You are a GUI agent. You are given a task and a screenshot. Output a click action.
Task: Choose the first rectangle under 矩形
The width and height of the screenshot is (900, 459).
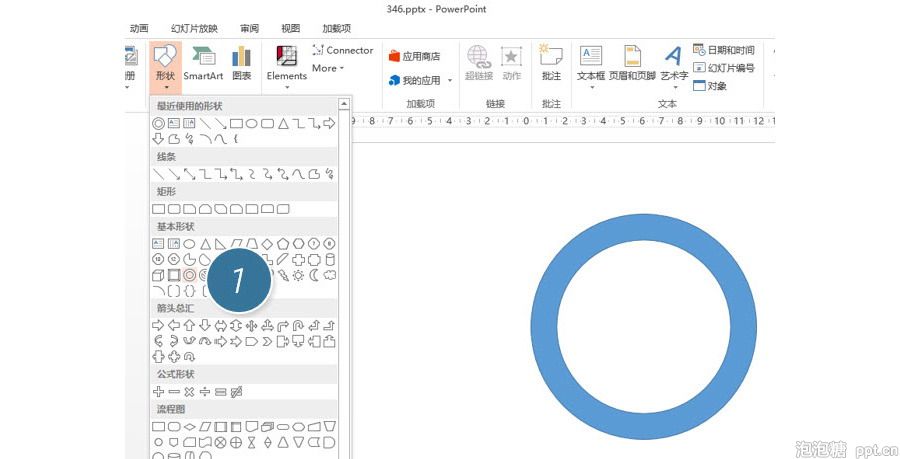coord(158,209)
